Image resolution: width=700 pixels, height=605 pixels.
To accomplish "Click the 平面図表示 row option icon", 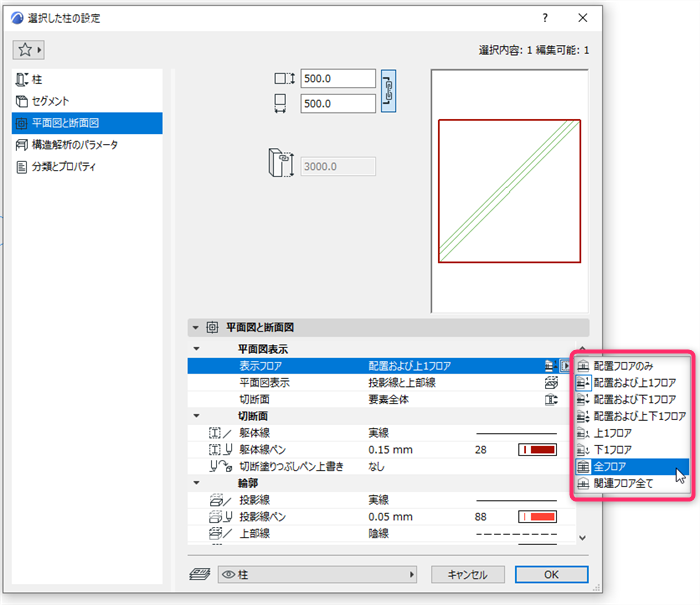I will coord(551,383).
